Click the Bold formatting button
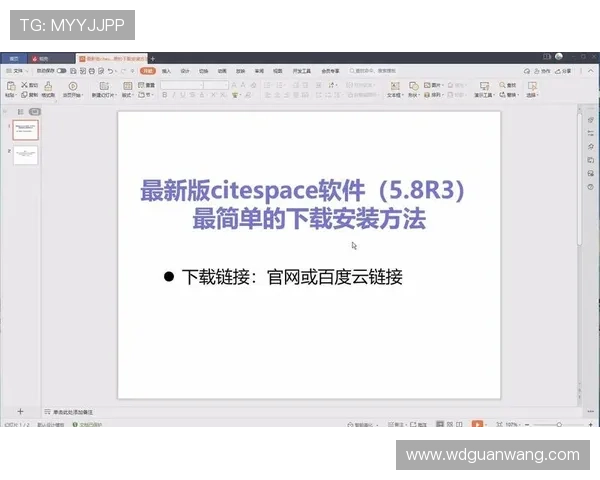Screen dimensions: 600x480 [164, 96]
